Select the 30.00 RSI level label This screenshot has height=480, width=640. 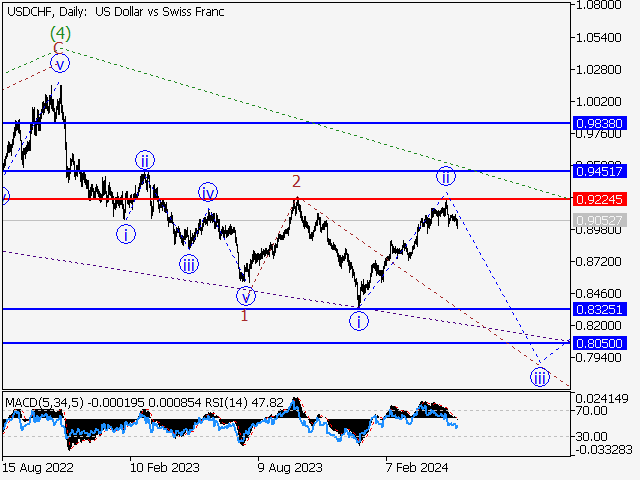pyautogui.click(x=591, y=436)
